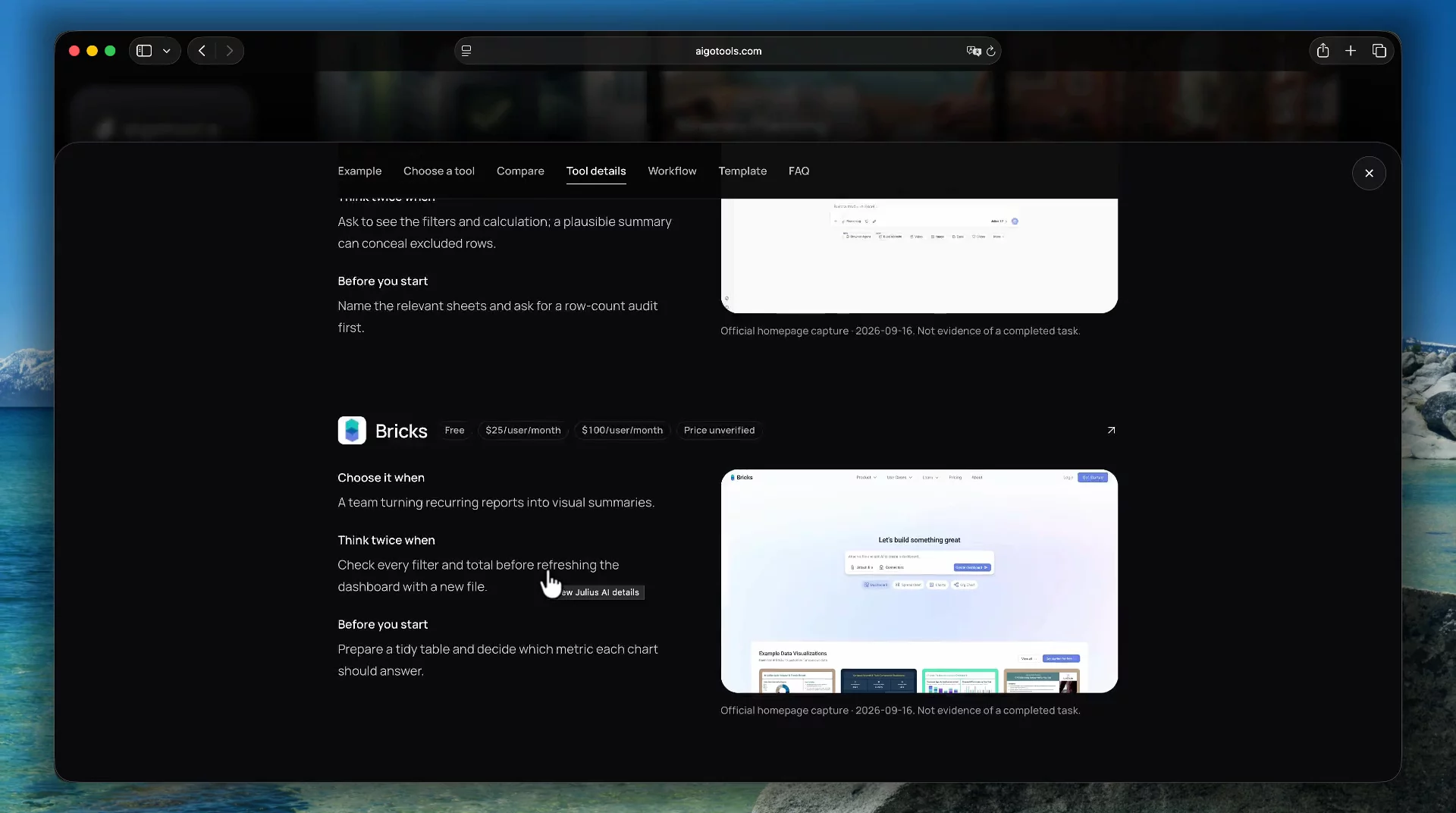Zoom the Safari window with green button
Viewport: 1456px width, 813px height.
point(110,51)
